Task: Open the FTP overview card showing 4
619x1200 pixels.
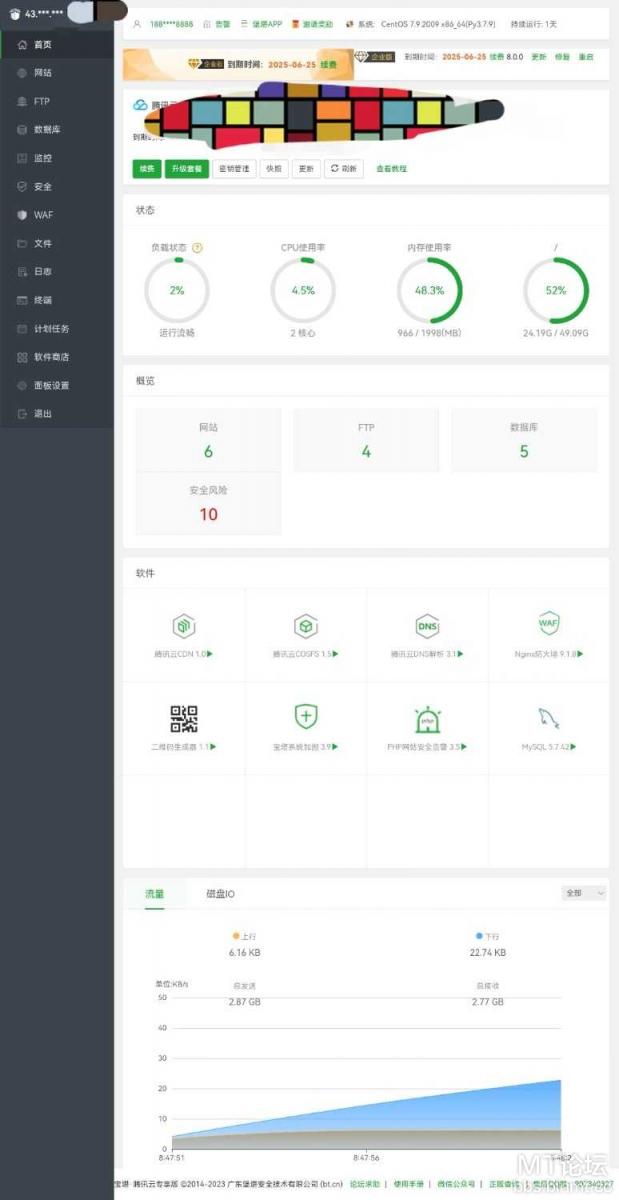Action: (366, 440)
